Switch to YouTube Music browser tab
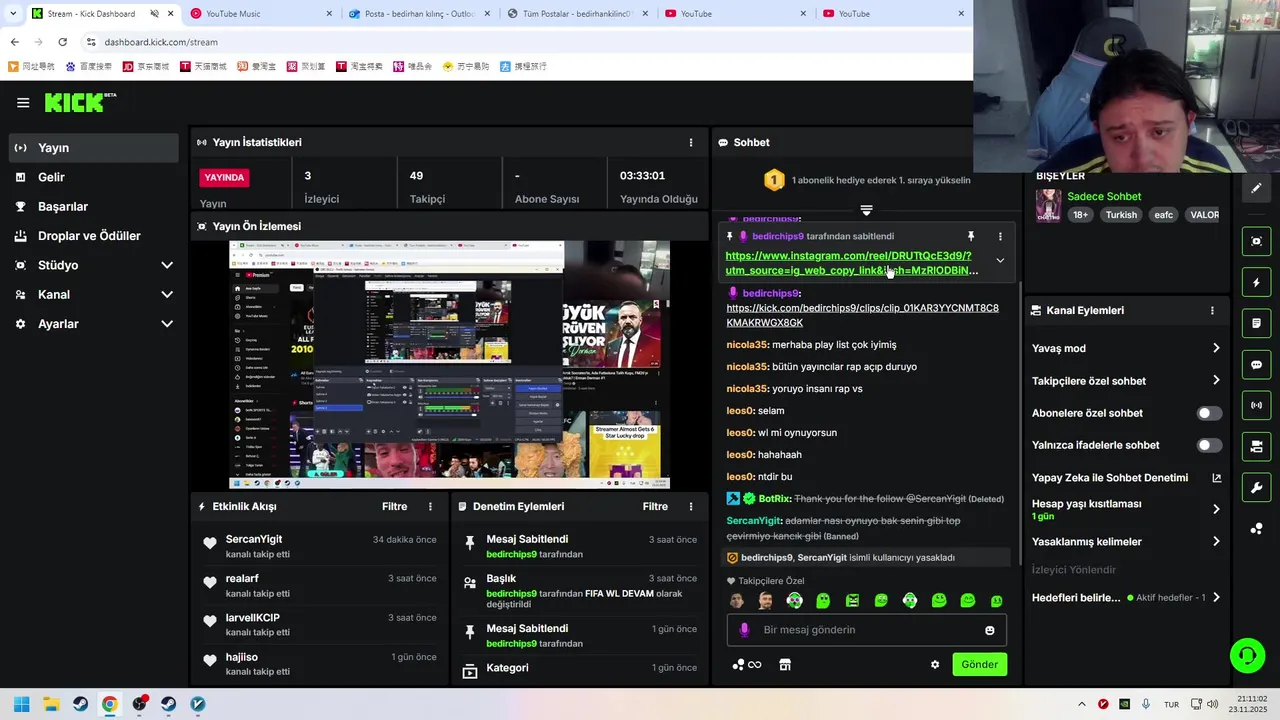Viewport: 1280px width, 720px height. [x=260, y=14]
